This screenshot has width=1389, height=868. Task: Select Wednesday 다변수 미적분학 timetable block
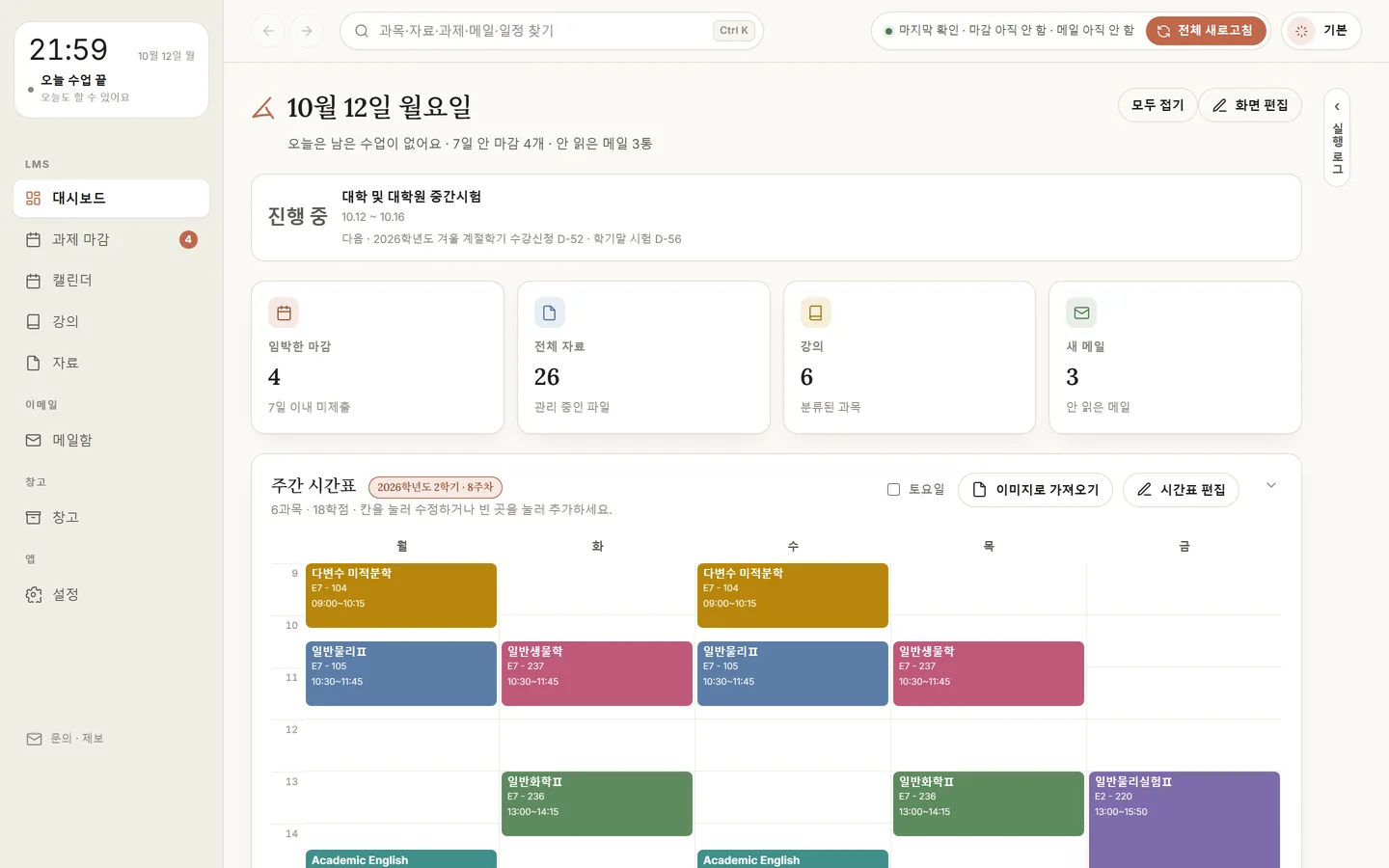click(x=793, y=595)
